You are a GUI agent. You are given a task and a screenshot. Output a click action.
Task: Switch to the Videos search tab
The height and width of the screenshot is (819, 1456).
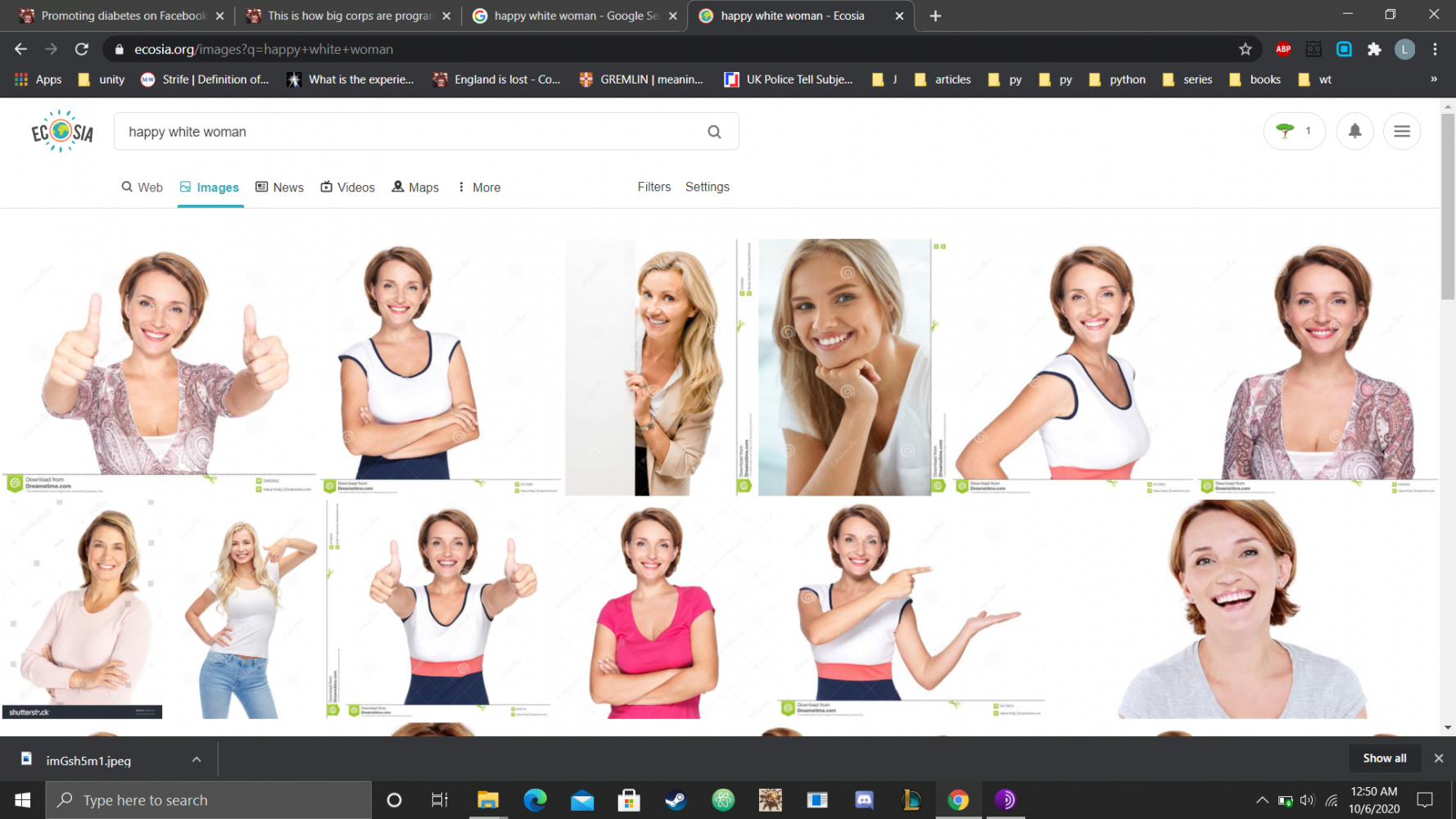(348, 188)
